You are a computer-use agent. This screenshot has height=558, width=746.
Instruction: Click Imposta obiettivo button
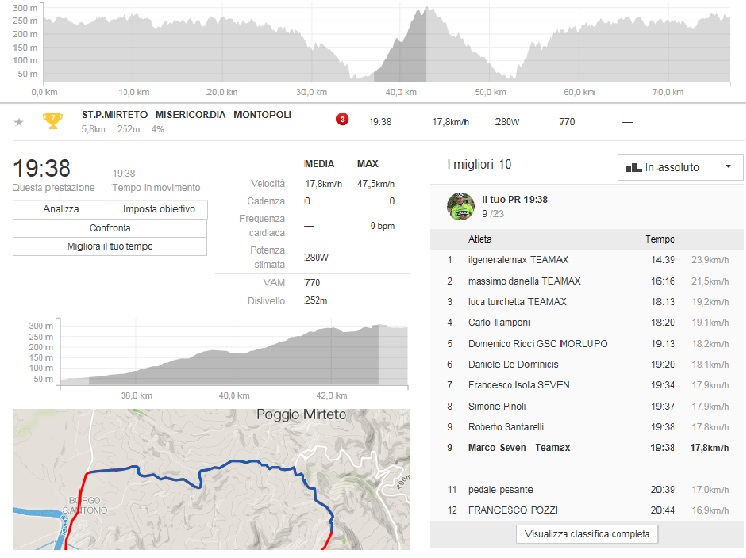coord(158,209)
